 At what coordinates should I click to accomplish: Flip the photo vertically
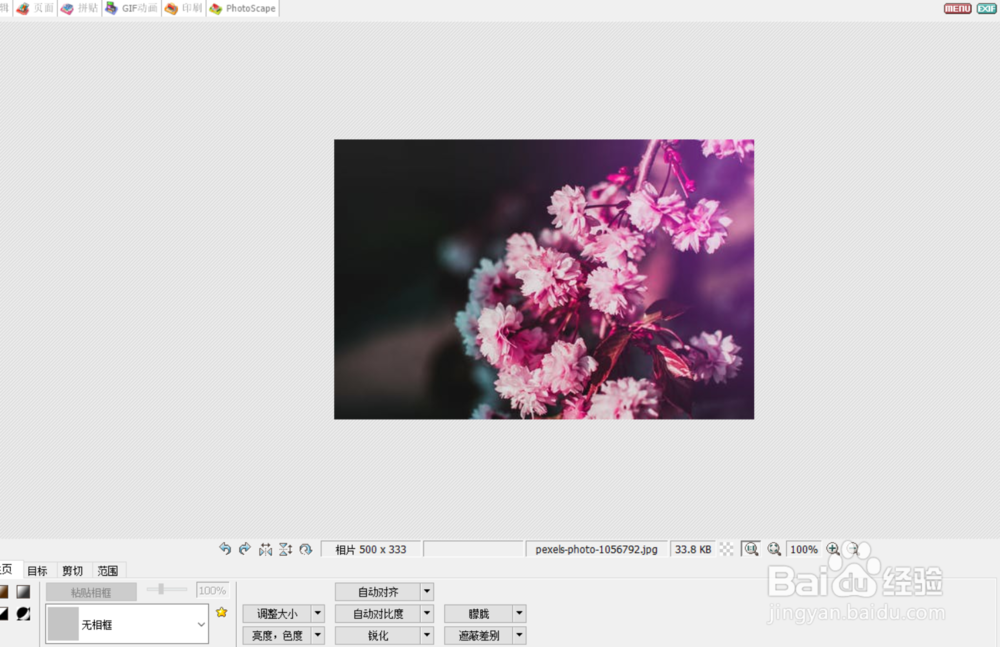286,549
